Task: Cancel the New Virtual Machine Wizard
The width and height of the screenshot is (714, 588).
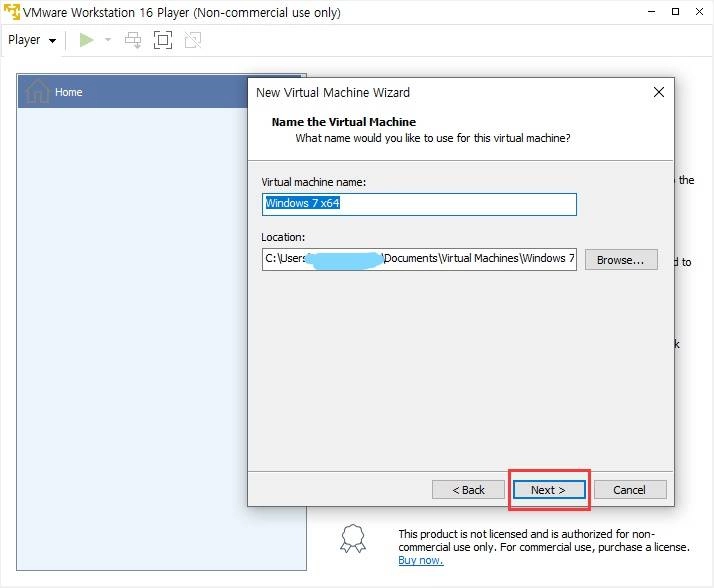Action: [630, 490]
